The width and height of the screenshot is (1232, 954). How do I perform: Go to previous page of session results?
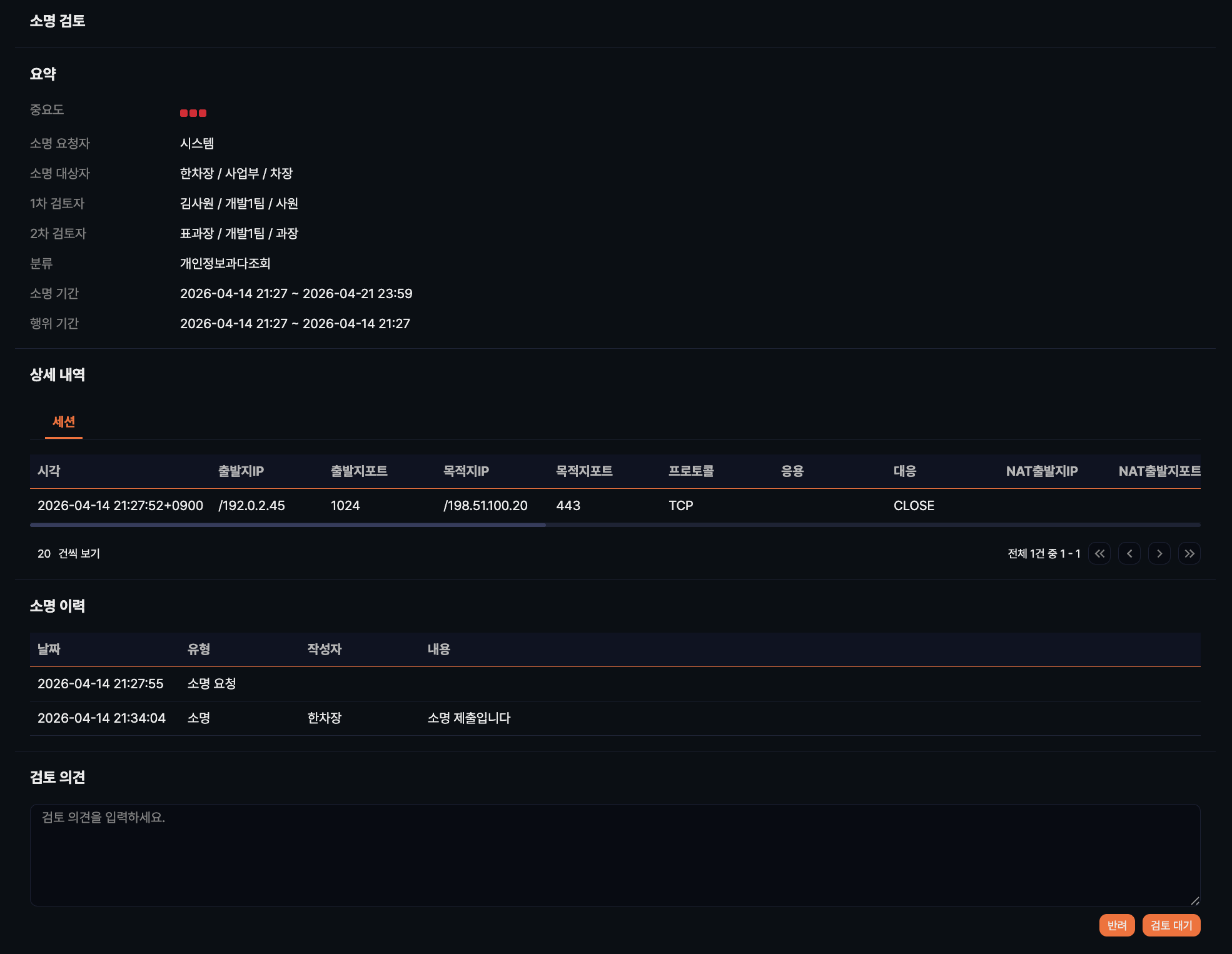pos(1129,553)
